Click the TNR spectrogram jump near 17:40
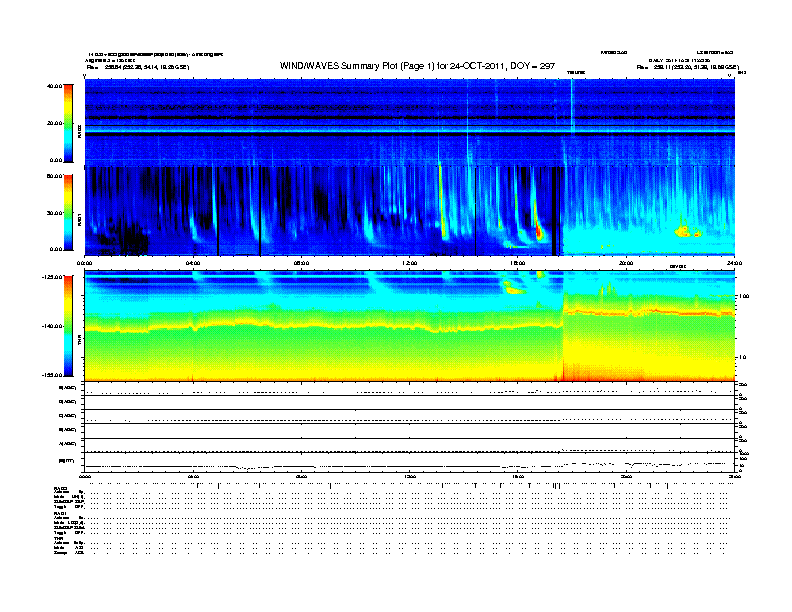The image size is (792, 612). (x=563, y=326)
